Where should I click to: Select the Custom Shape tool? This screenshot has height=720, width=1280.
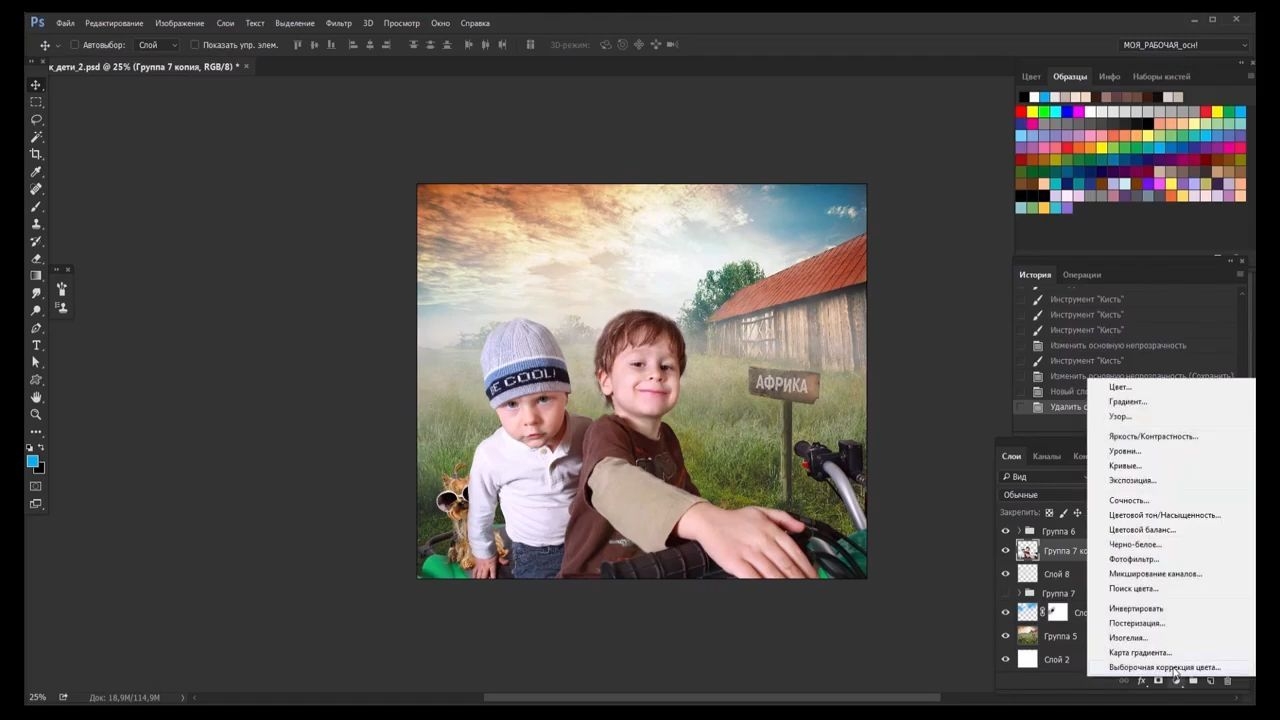[x=36, y=380]
